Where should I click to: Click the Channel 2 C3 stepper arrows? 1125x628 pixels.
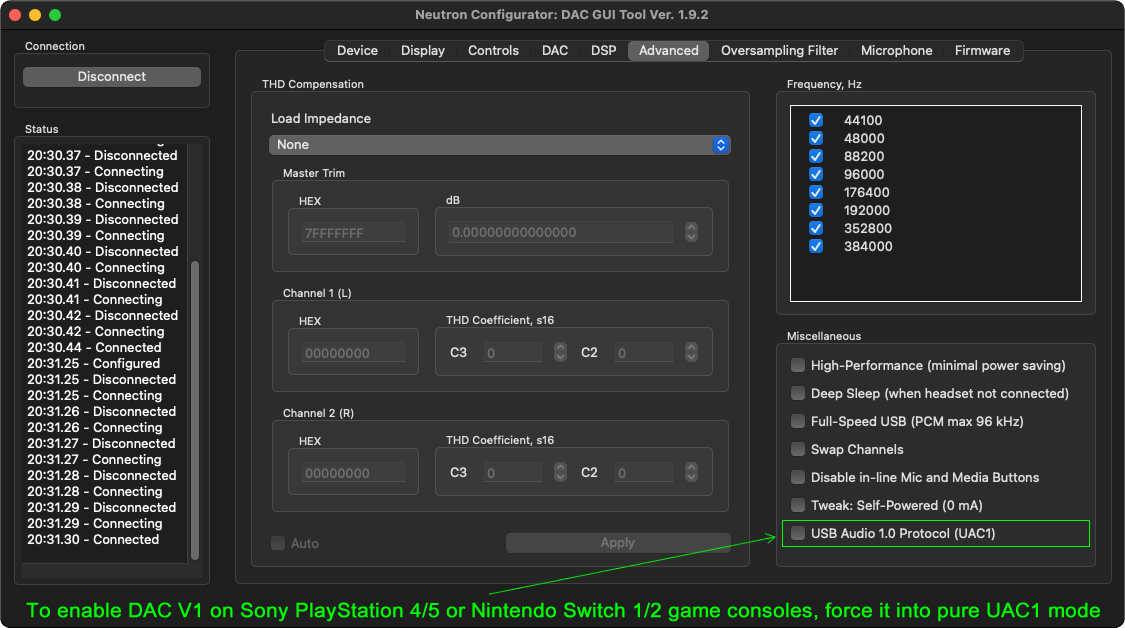pos(560,472)
